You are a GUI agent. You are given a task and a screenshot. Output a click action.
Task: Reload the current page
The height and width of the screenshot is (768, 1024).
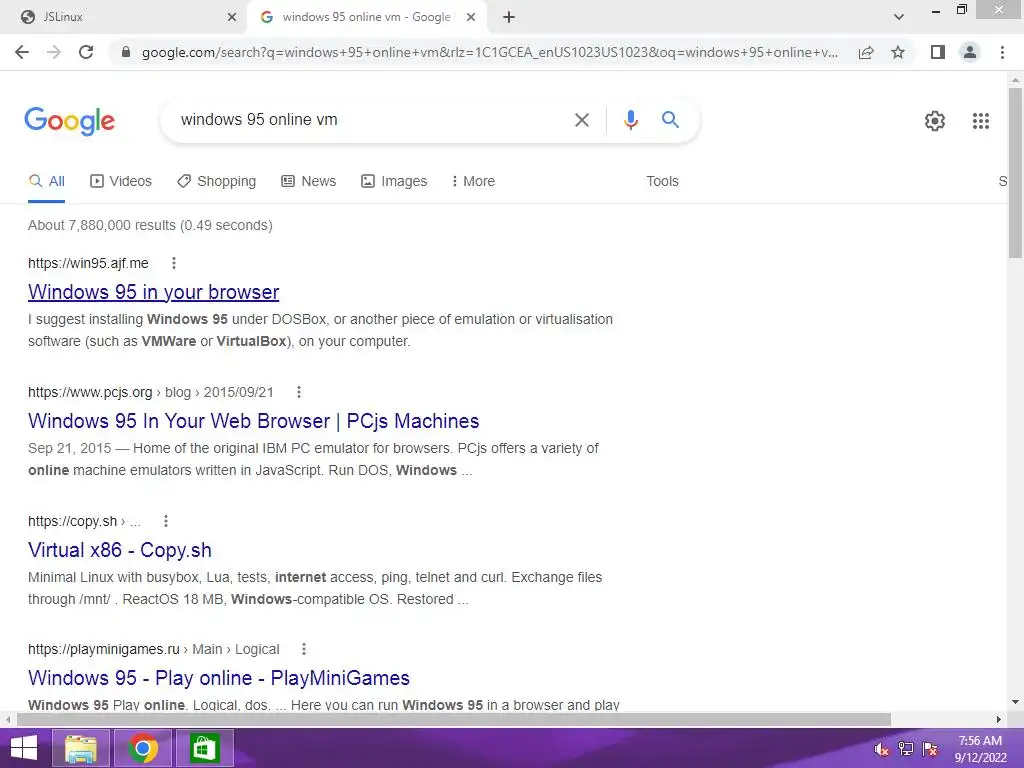tap(86, 52)
